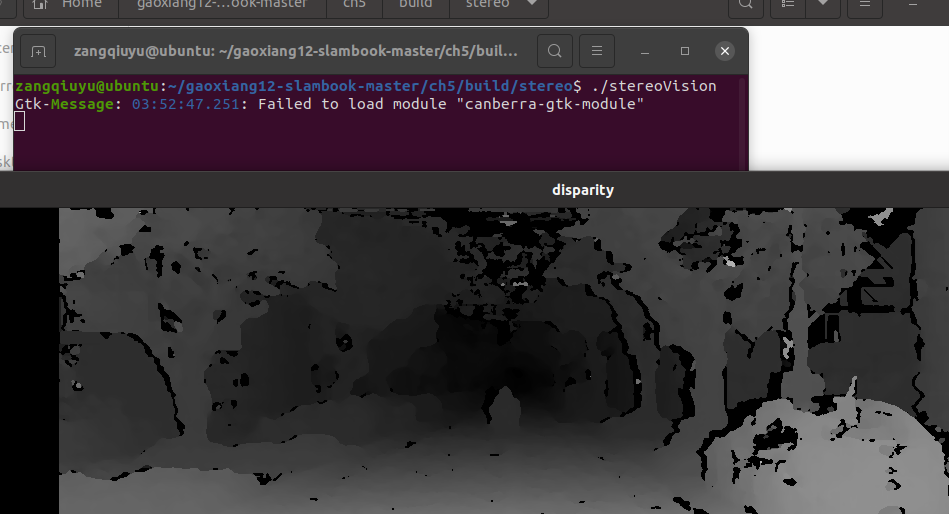Click the ./stereoVision command text
This screenshot has width=949, height=514.
pos(654,86)
